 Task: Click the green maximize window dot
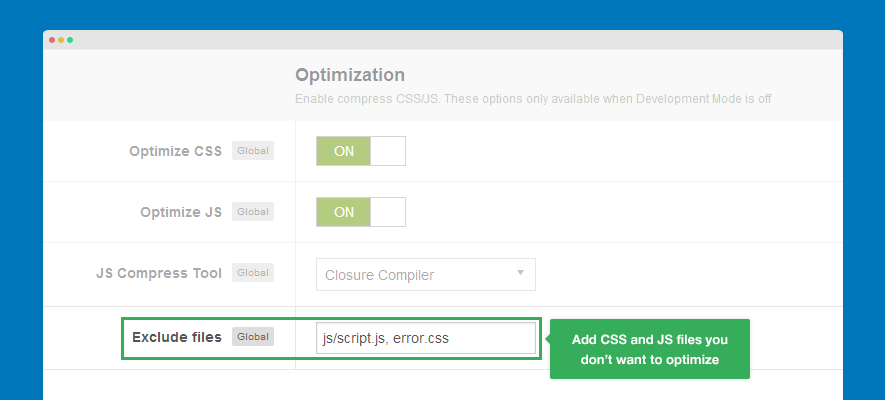pyautogui.click(x=70, y=40)
